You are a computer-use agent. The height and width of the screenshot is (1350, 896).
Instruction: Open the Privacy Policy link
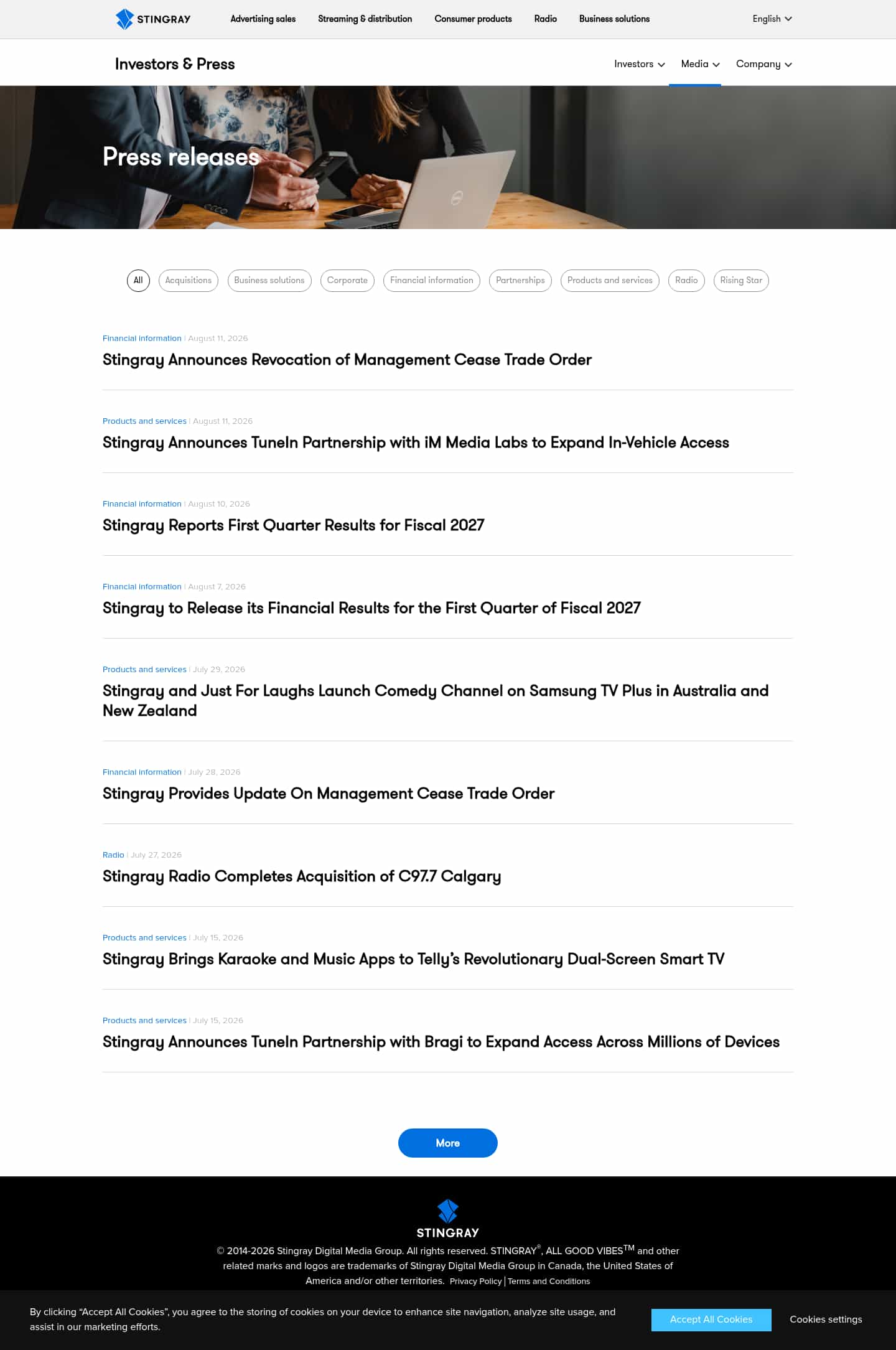tap(475, 1282)
